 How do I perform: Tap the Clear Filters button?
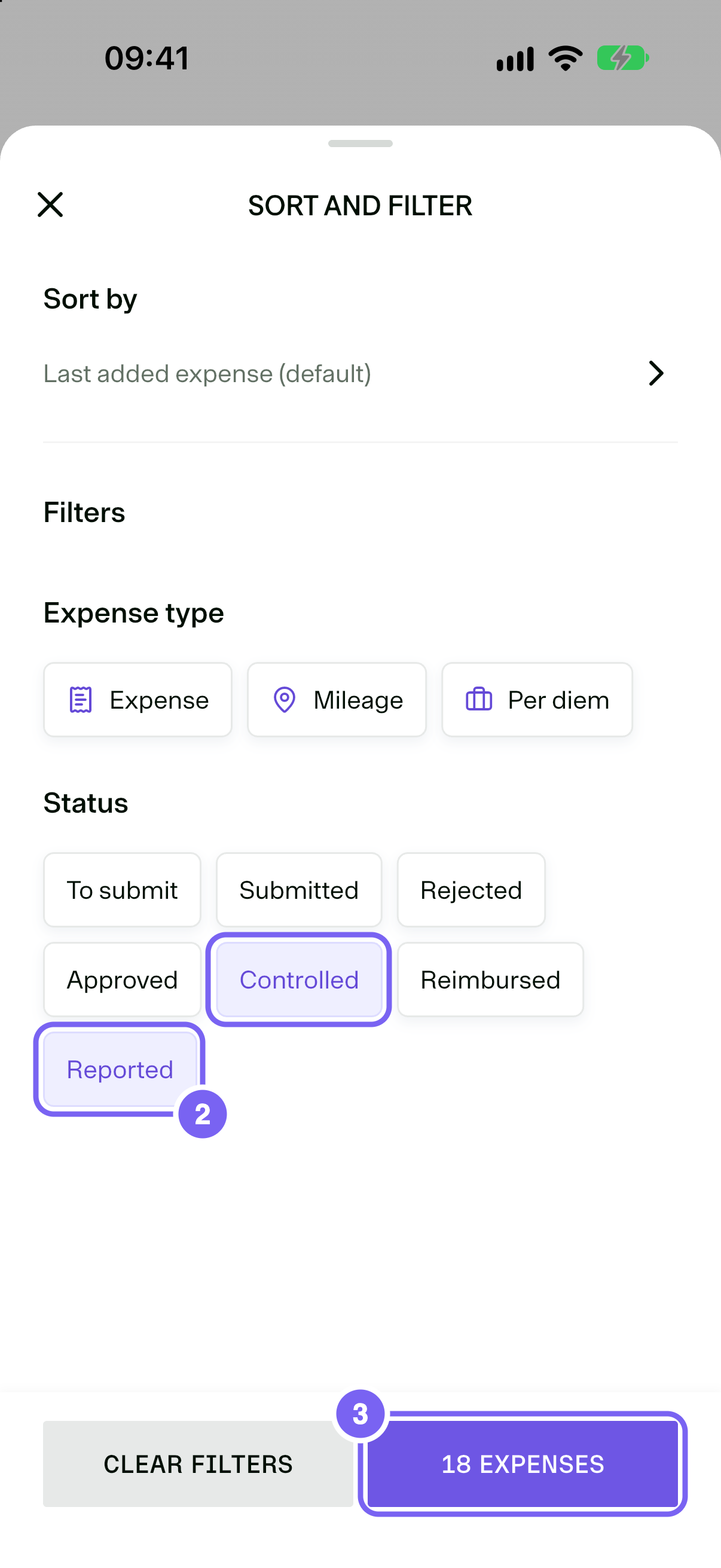[x=198, y=1464]
